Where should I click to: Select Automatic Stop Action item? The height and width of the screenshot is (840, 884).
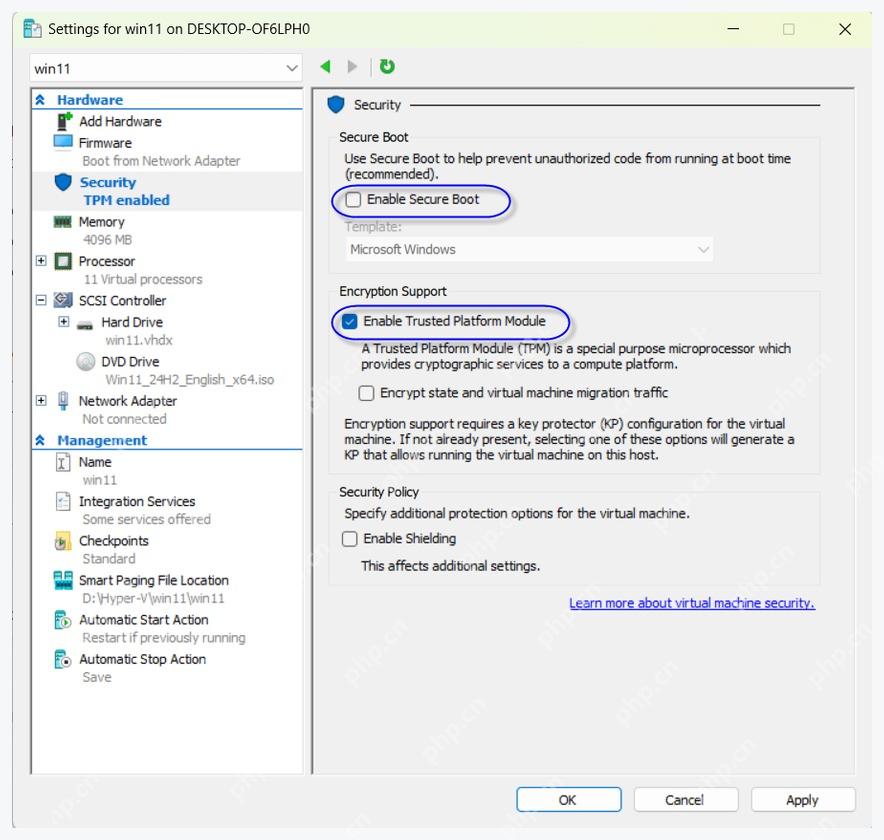pos(143,660)
